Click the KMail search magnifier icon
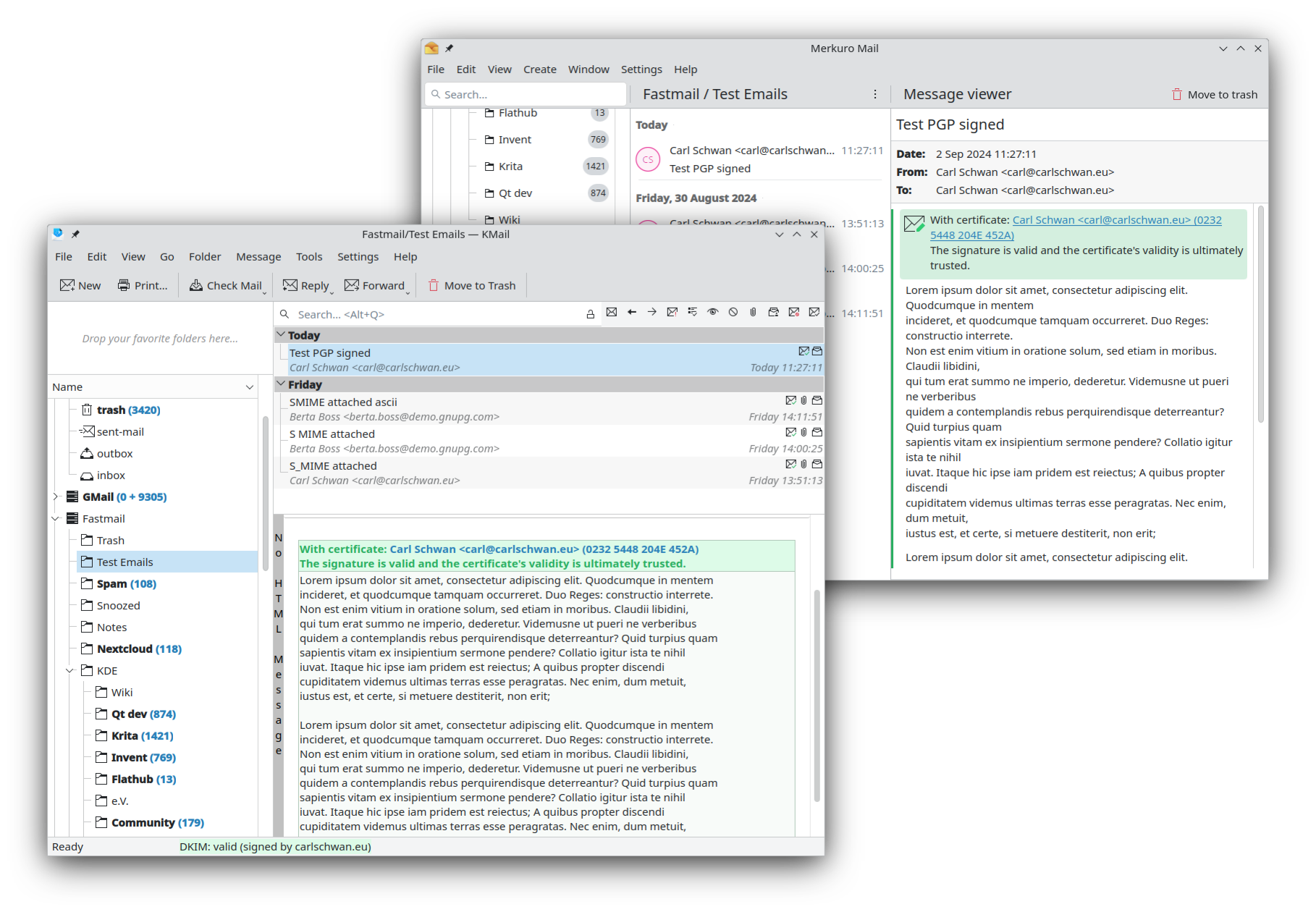Image resolution: width=1316 pixels, height=912 pixels. (284, 314)
